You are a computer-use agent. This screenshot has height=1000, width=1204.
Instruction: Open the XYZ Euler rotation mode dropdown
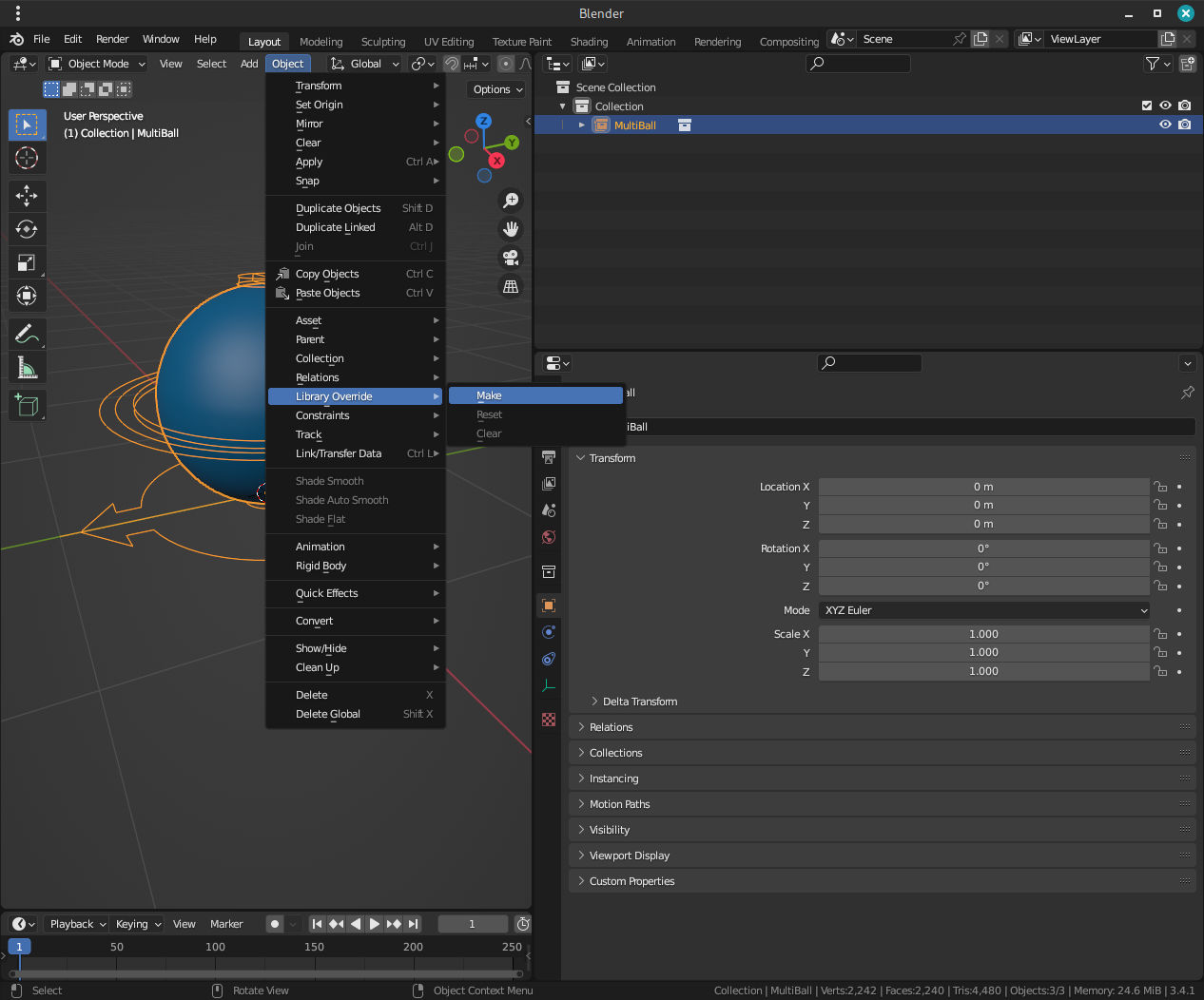983,609
